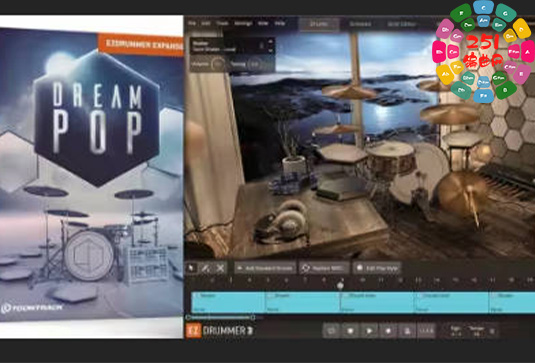535x363 pixels.
Task: Toggle loop in transport bar
Action: (332, 331)
